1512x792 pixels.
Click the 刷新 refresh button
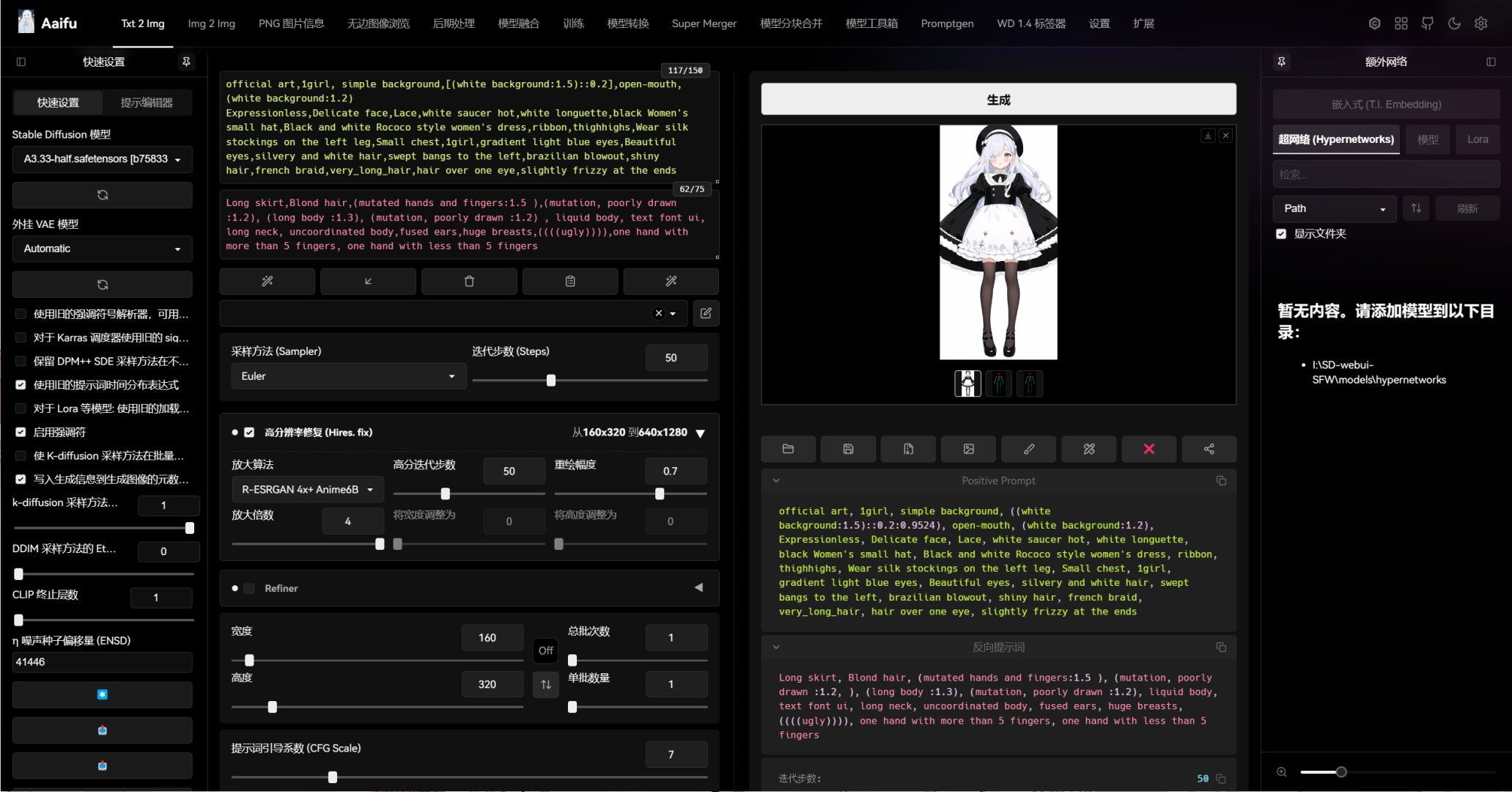pos(1467,208)
